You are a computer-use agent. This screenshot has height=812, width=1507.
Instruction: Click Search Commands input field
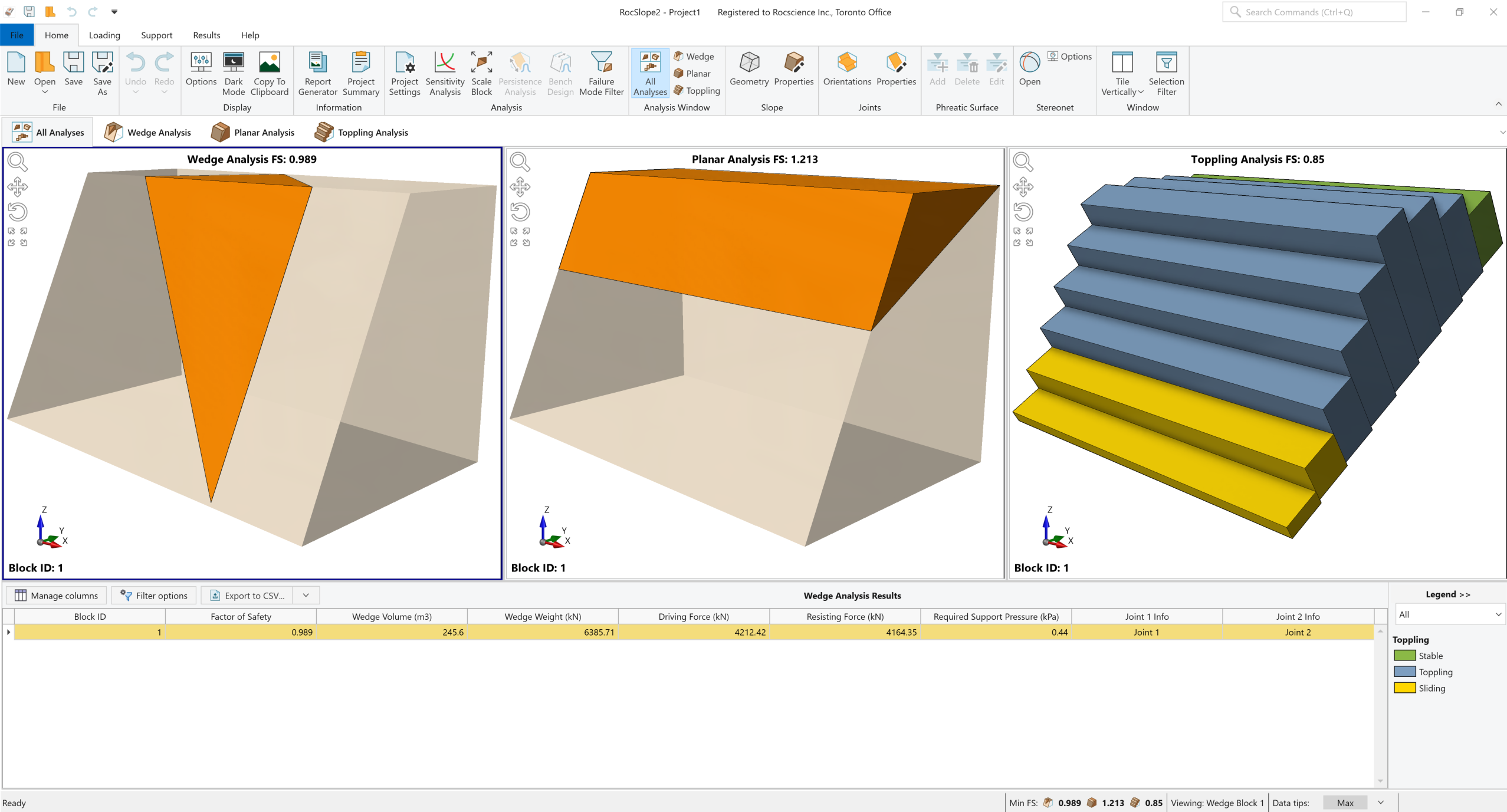[x=1314, y=12]
